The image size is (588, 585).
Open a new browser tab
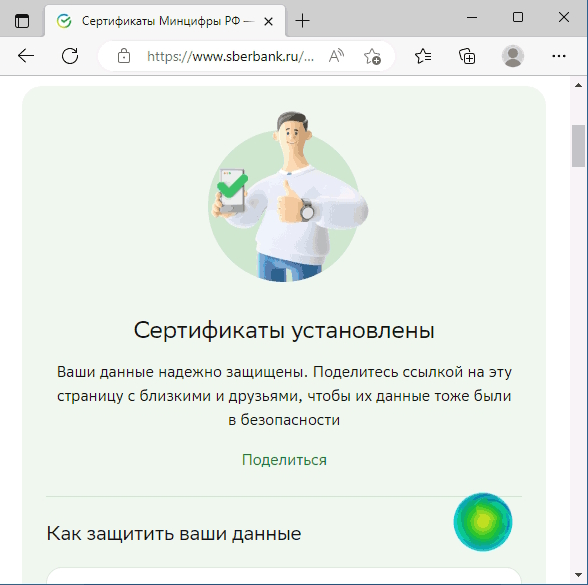coord(302,21)
